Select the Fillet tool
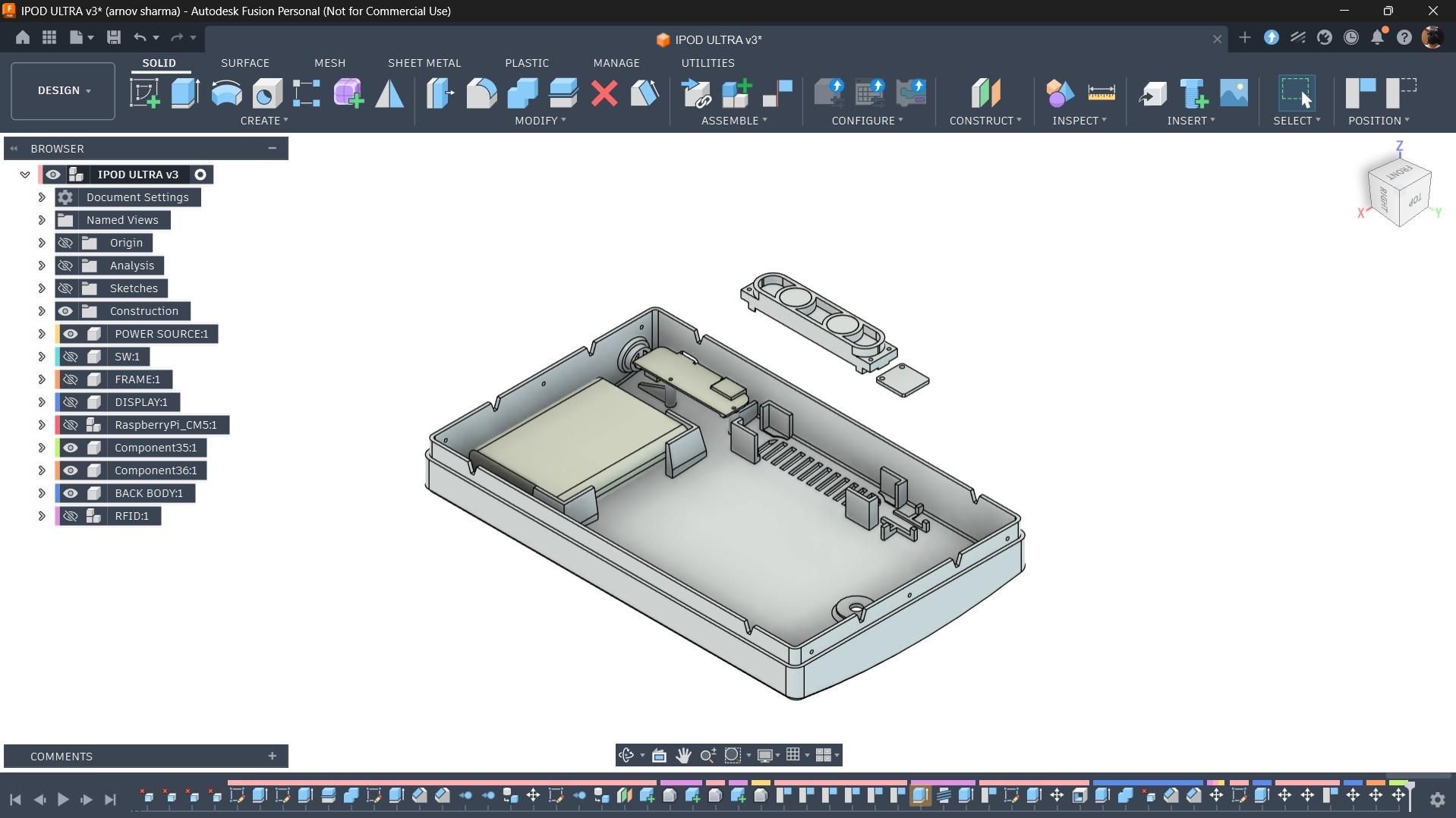1456x818 pixels. pos(481,93)
